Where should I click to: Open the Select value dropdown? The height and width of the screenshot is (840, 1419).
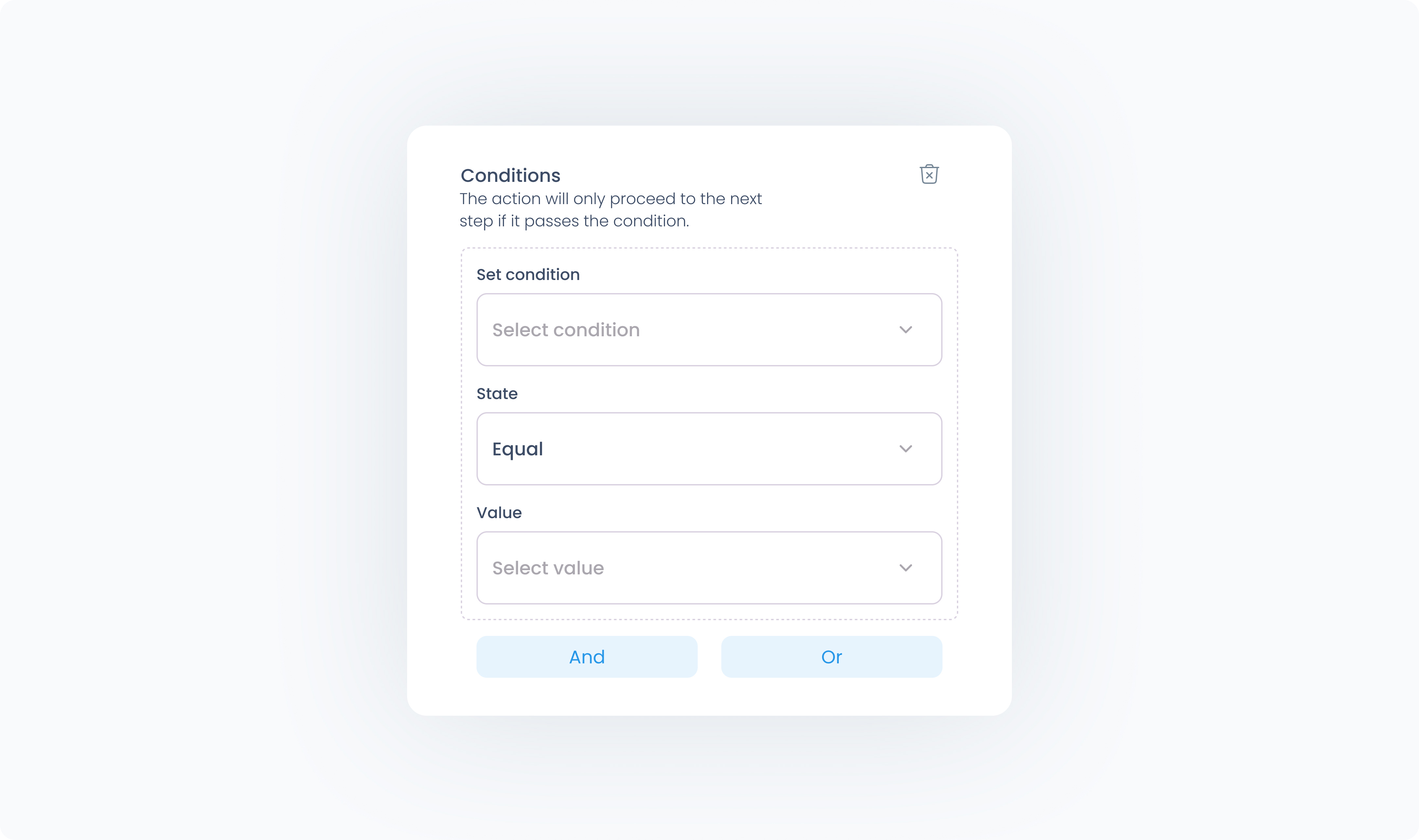click(x=709, y=568)
